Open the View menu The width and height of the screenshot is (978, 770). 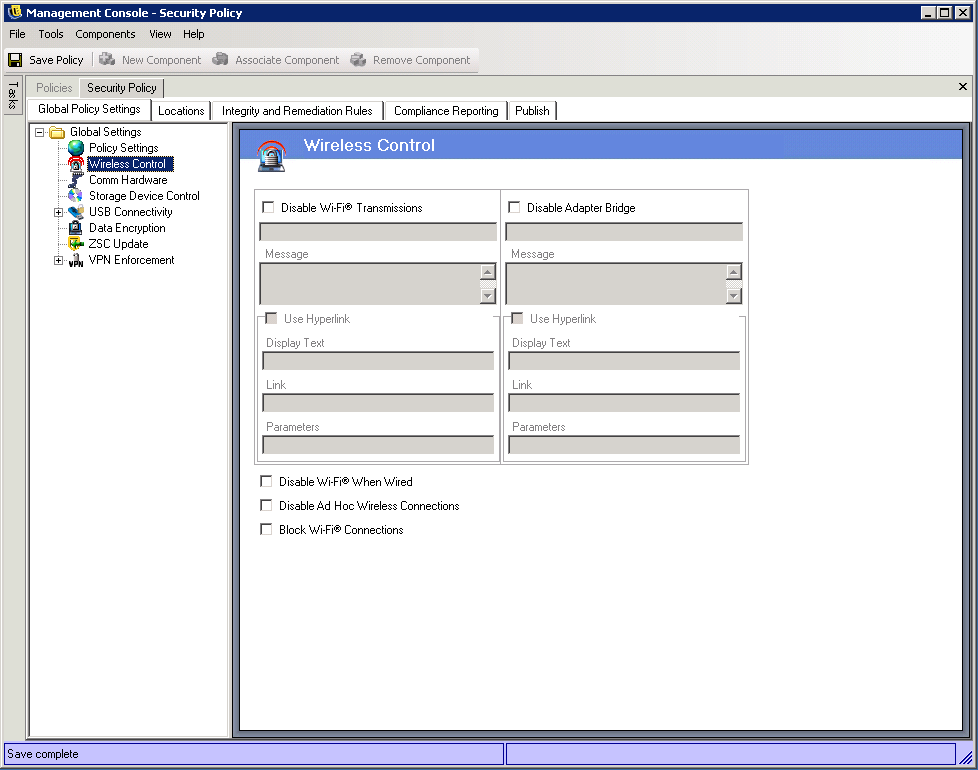(160, 34)
